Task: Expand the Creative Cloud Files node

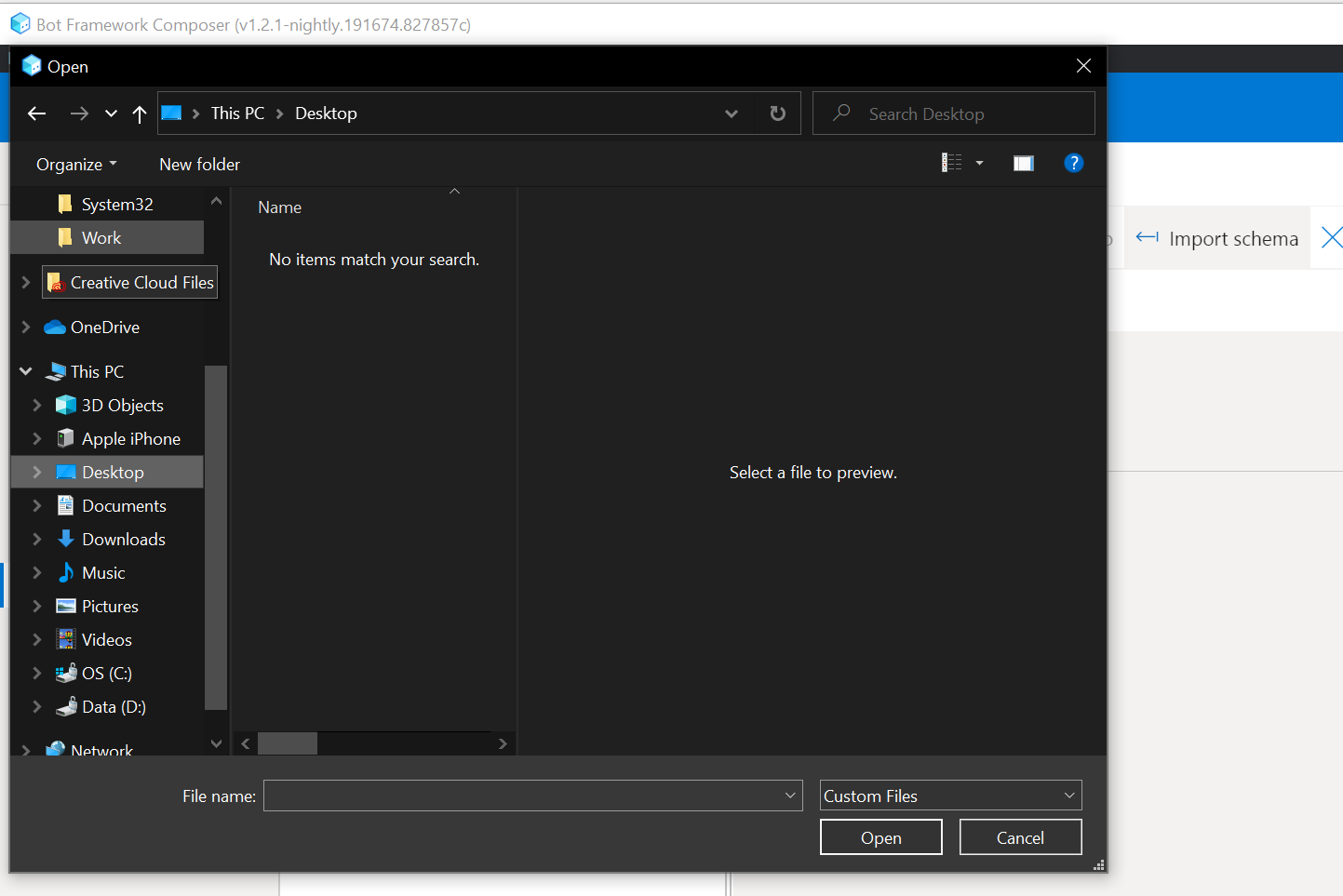Action: 26,282
